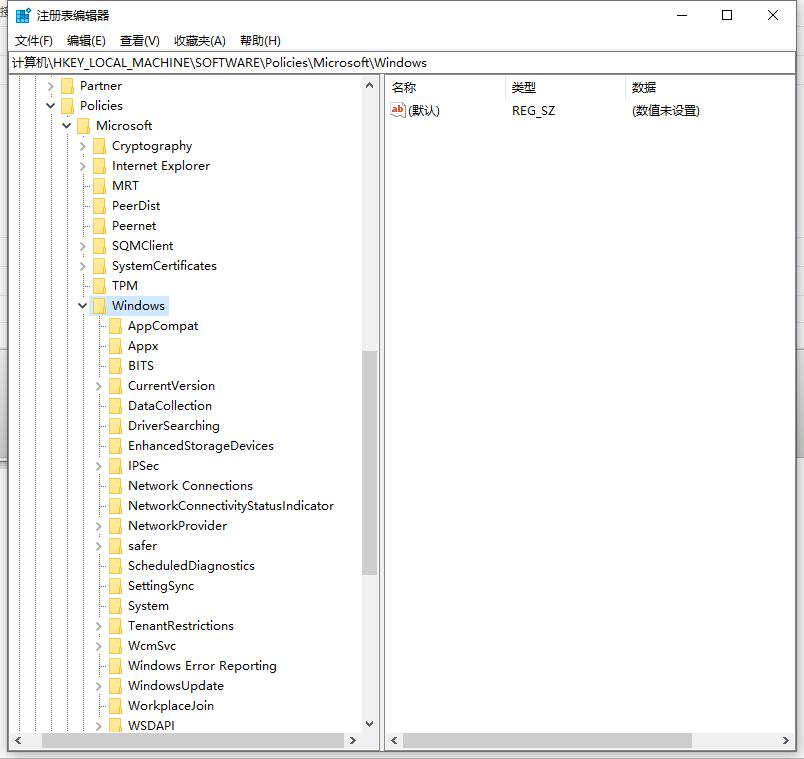
Task: Expand the NetworkProvider key
Action: click(x=98, y=526)
